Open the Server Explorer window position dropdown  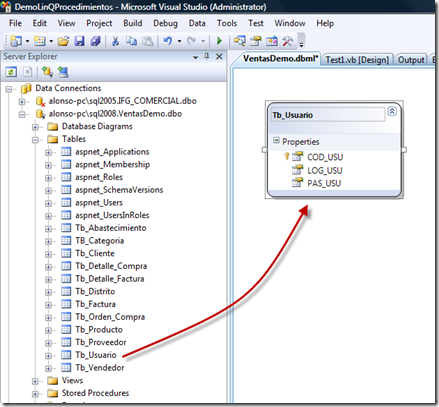(x=196, y=57)
